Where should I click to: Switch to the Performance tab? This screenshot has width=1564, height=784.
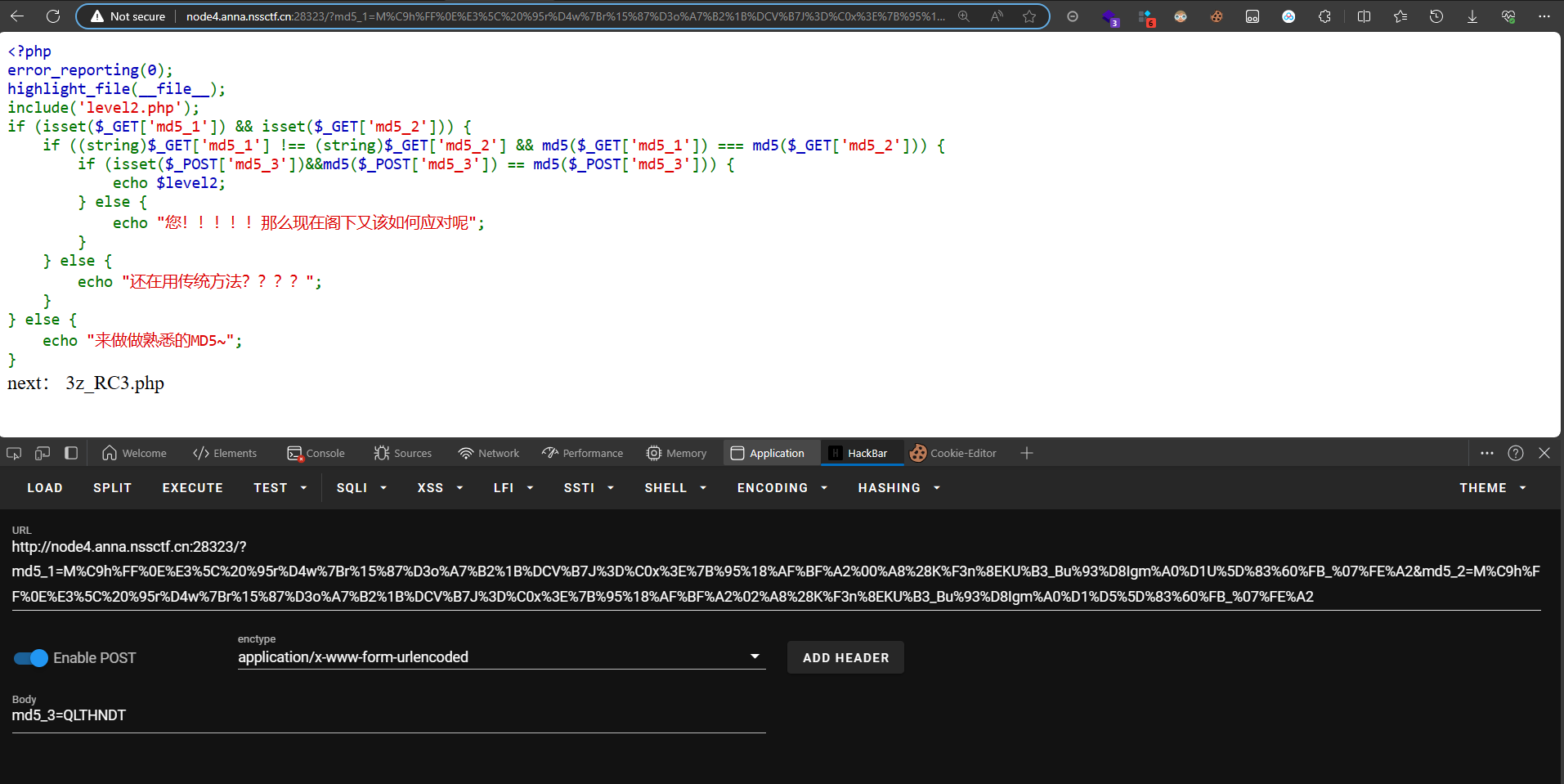pos(582,453)
